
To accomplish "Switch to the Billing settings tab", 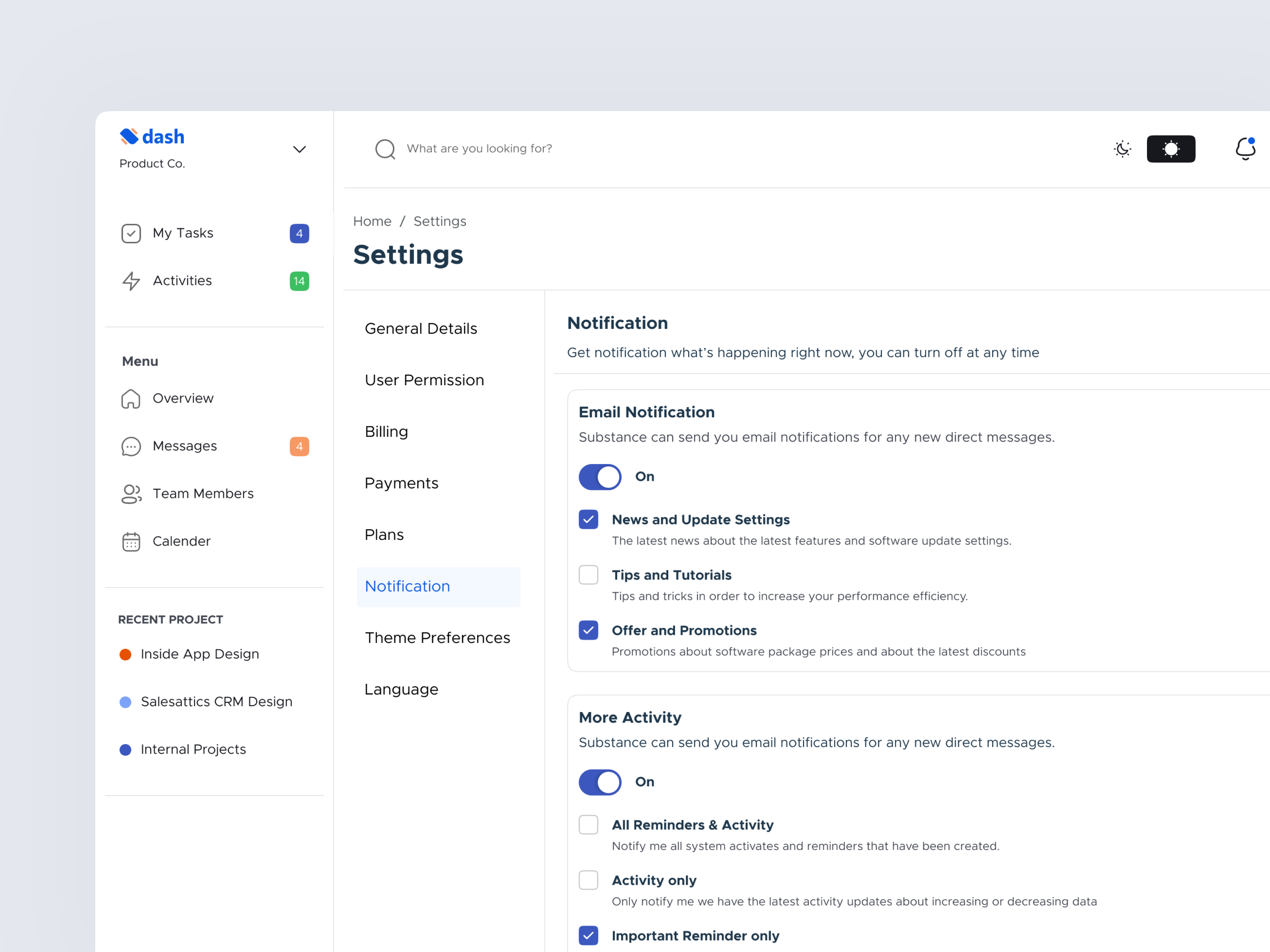I will click(x=386, y=432).
